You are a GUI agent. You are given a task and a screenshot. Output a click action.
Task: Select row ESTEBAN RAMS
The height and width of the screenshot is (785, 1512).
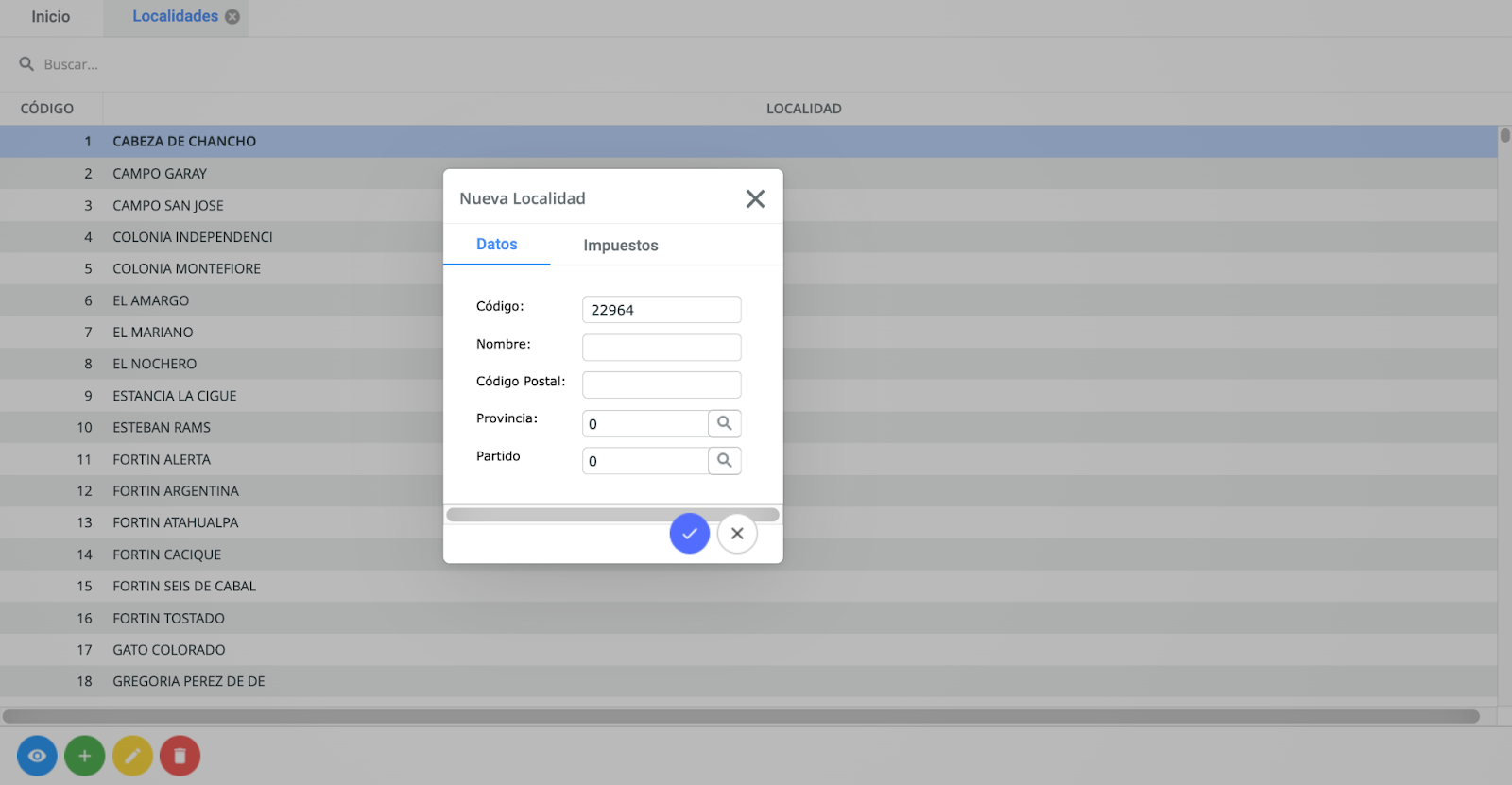[748, 427]
